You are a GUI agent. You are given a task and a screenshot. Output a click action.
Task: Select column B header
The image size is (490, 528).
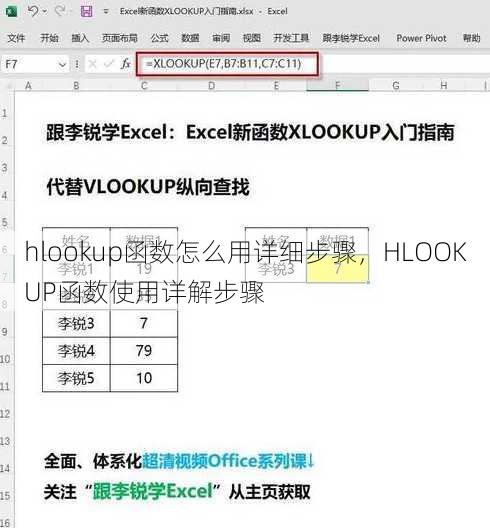tap(76, 86)
